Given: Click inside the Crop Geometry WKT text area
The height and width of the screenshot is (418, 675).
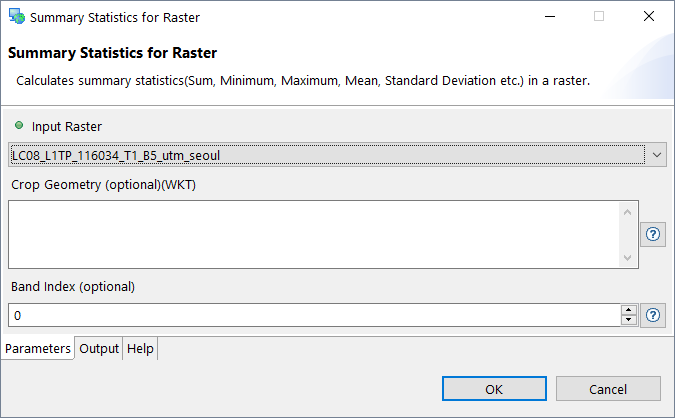Looking at the screenshot, I should tap(312, 234).
